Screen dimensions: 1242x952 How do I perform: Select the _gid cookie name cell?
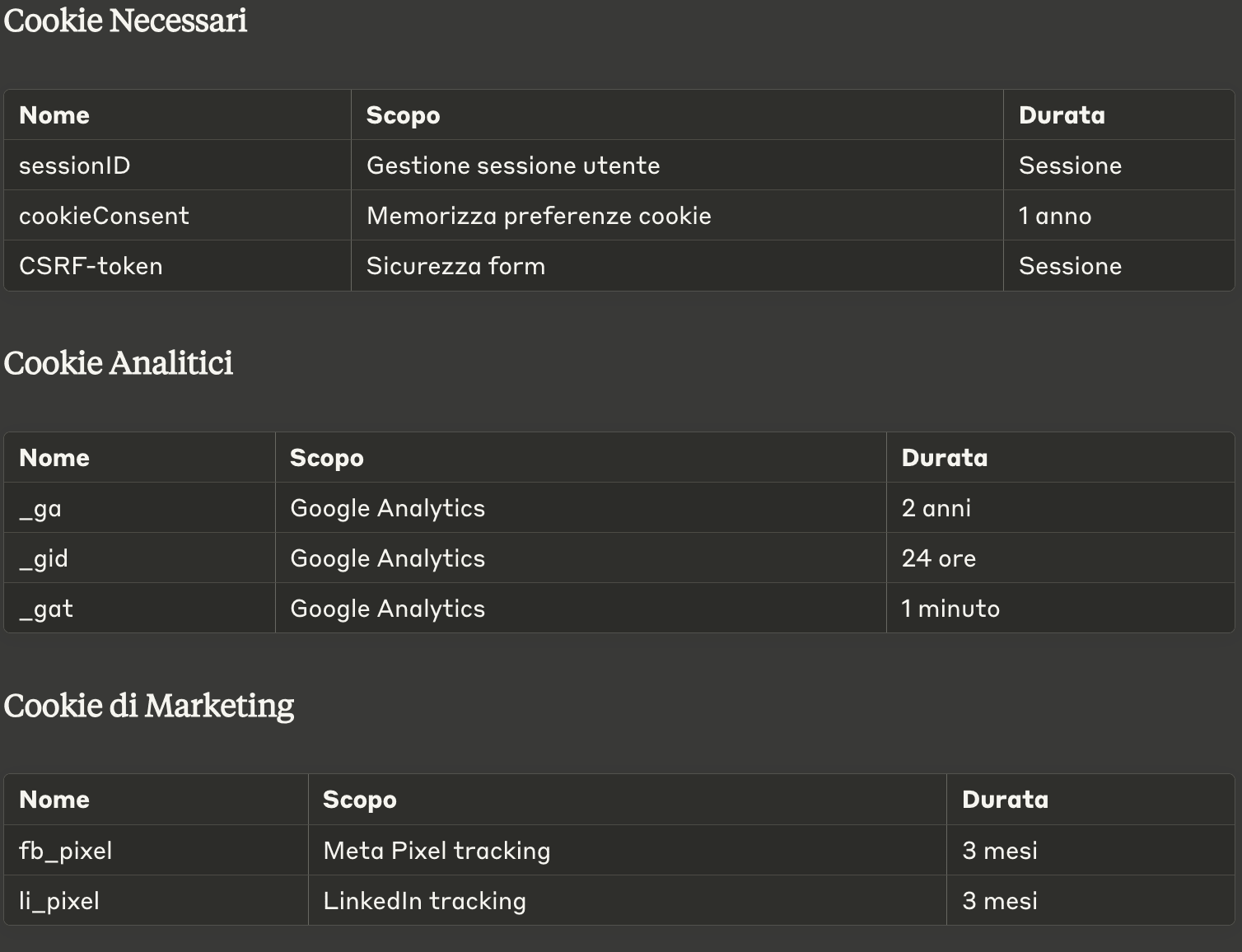pos(44,558)
